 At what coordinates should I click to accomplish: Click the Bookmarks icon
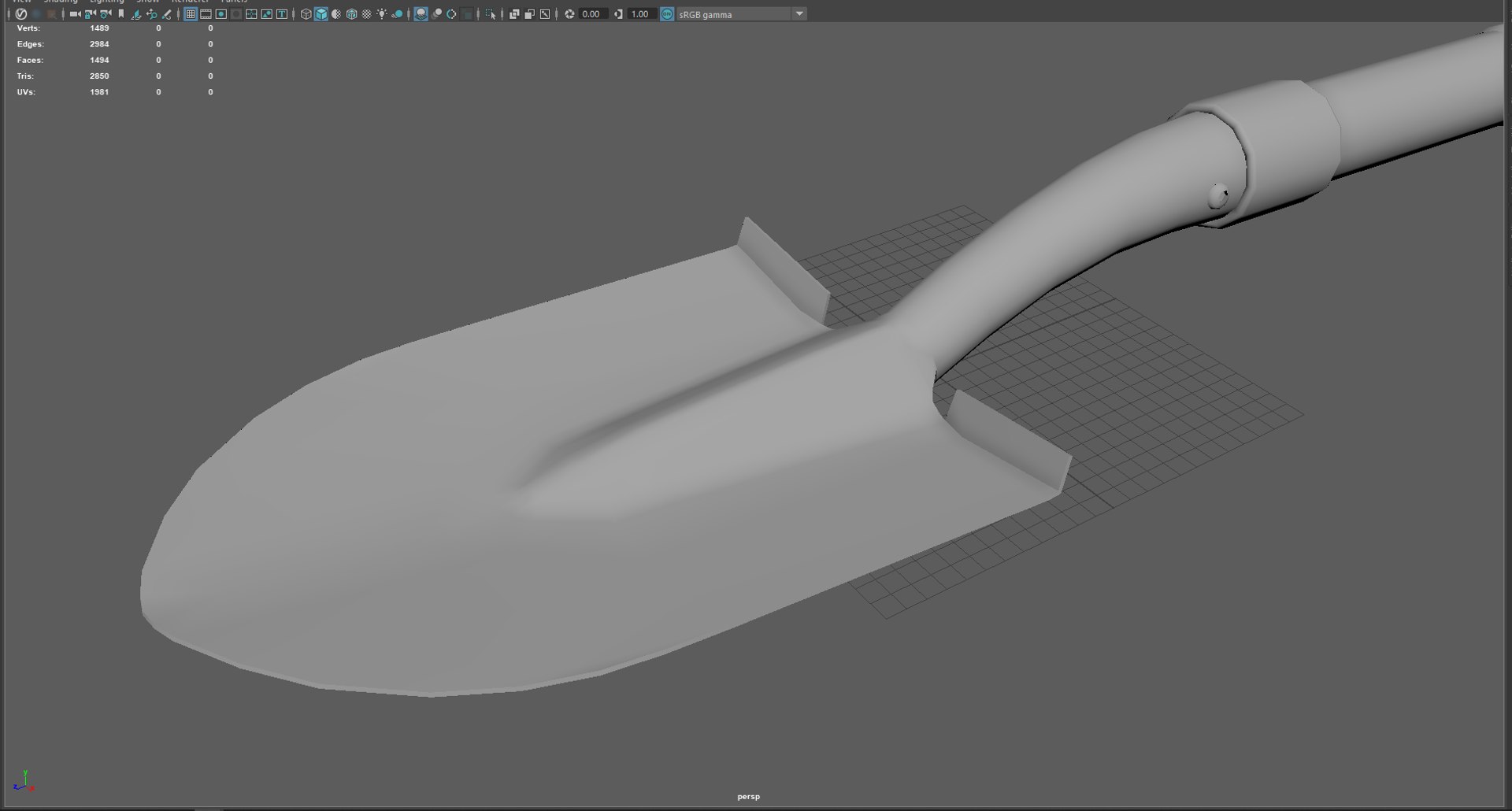120,14
